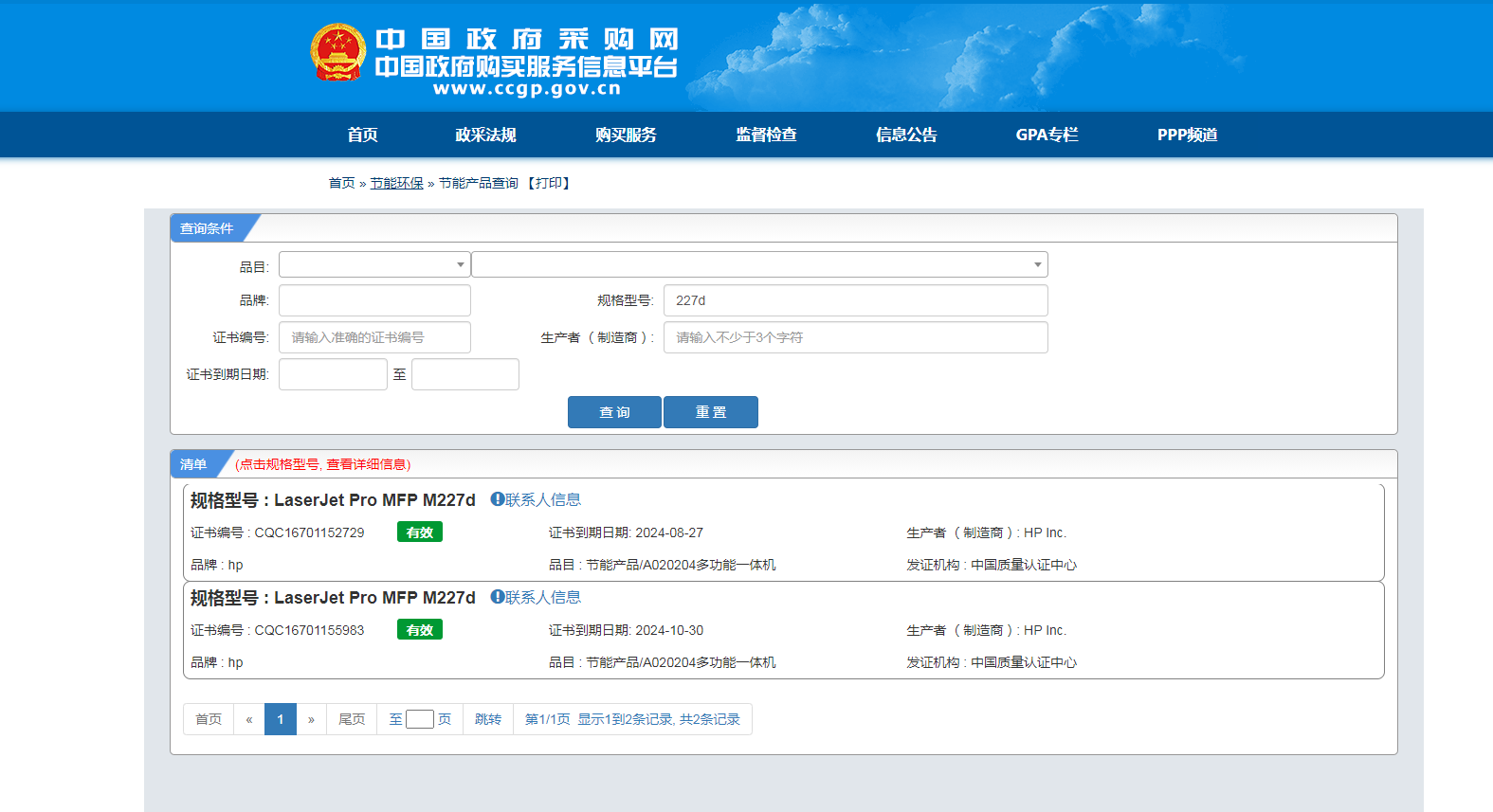This screenshot has width=1493, height=812.
Task: Focus the 品牌 input field
Action: (x=374, y=300)
